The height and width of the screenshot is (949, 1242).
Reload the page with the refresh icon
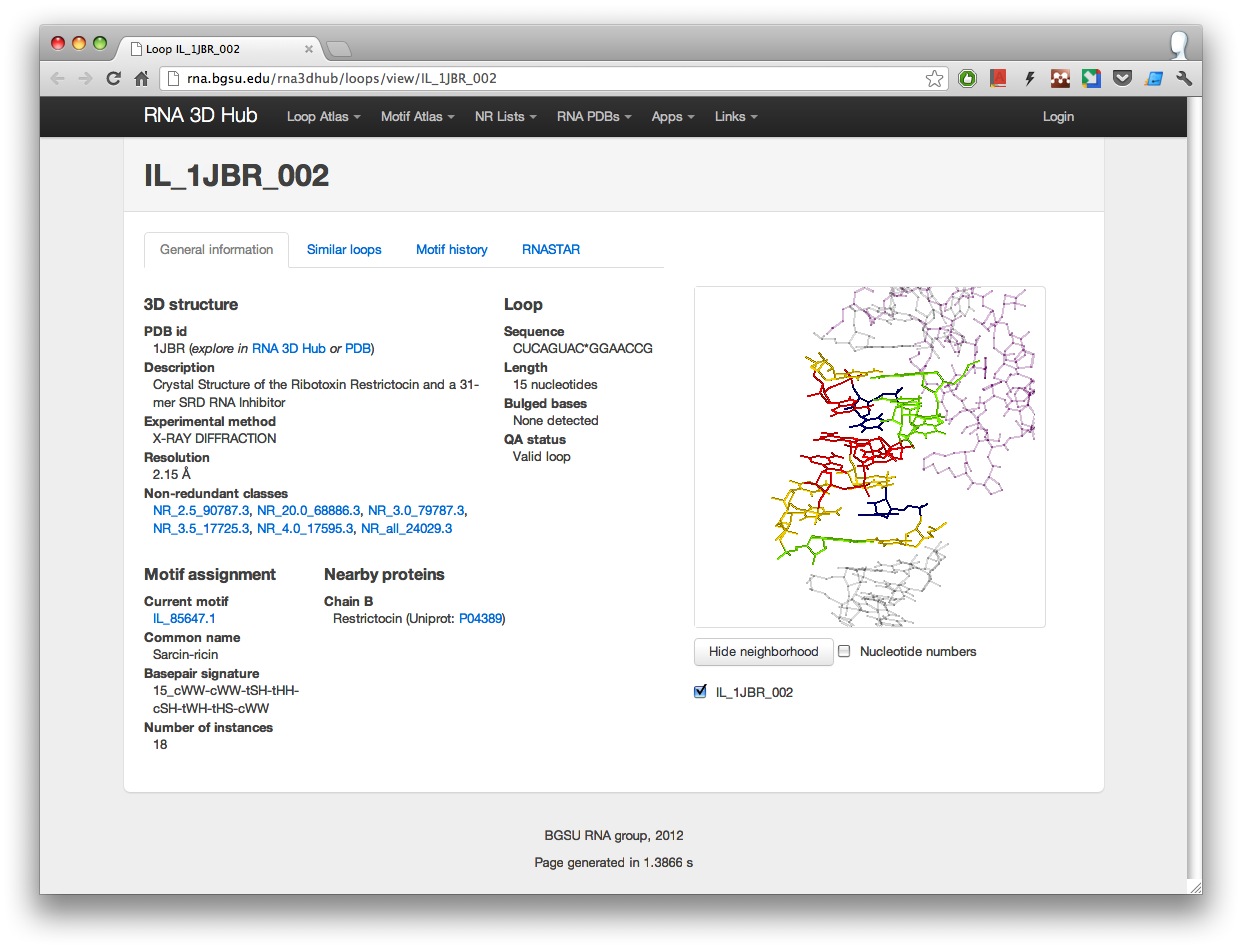click(x=113, y=79)
